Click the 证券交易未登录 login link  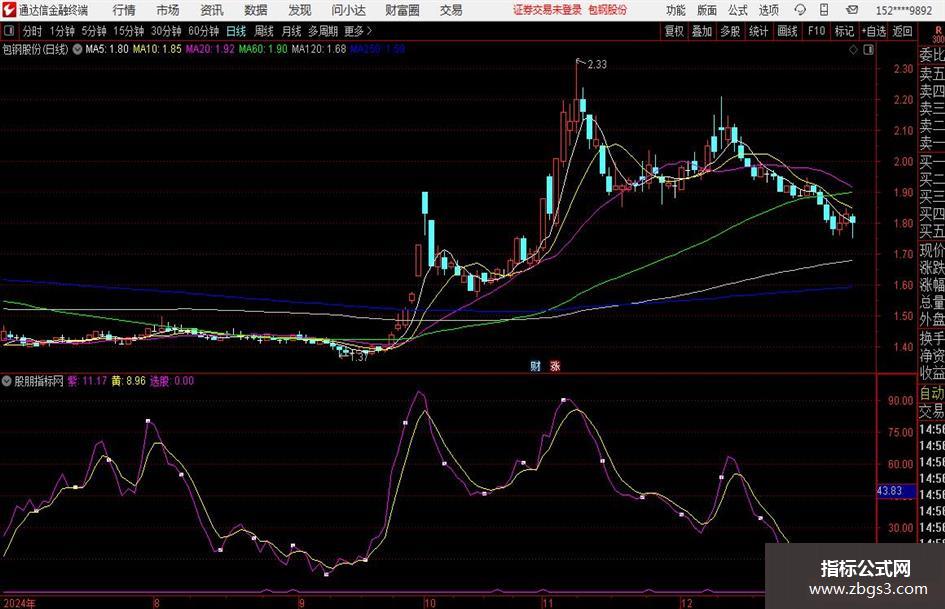tap(548, 10)
